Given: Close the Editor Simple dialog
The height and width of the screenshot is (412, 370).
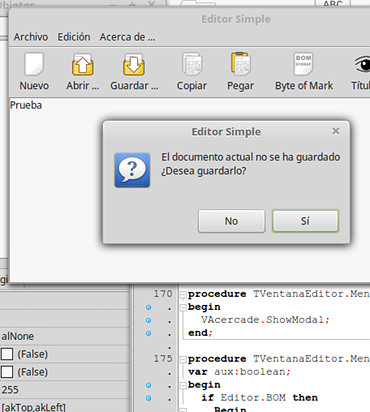Looking at the screenshot, I should point(336,131).
